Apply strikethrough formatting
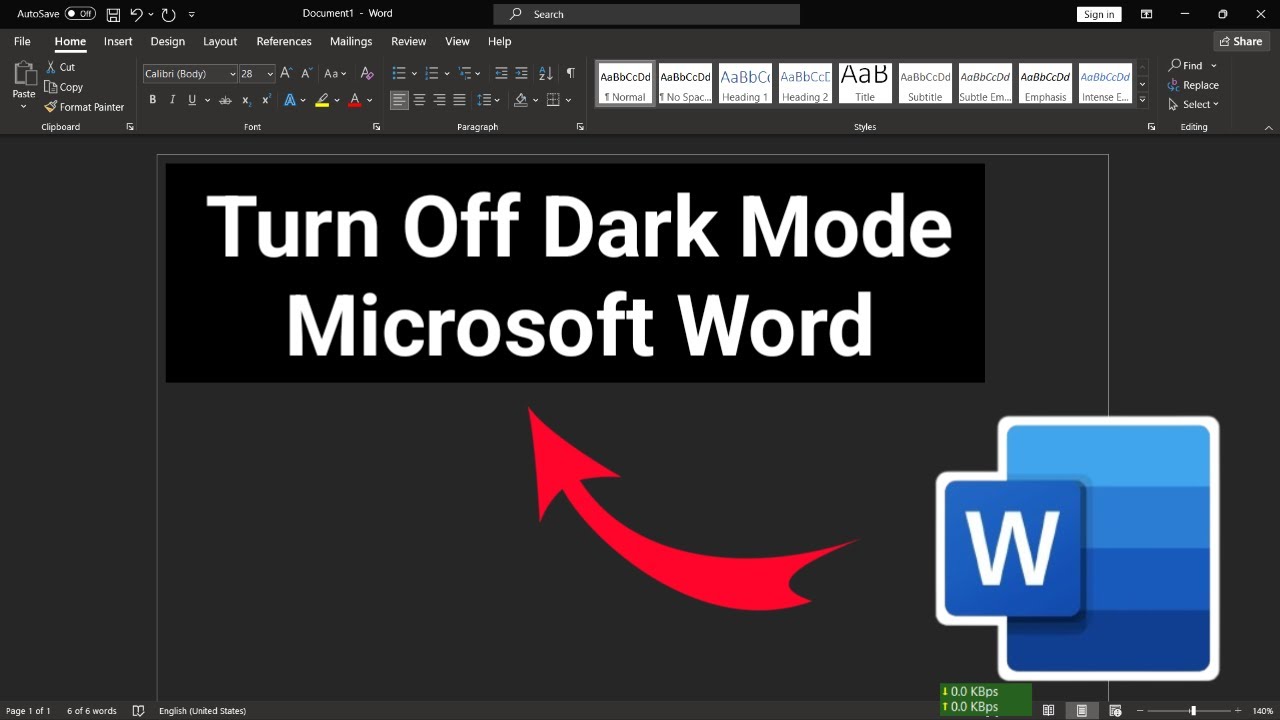The width and height of the screenshot is (1280, 720). [x=225, y=100]
